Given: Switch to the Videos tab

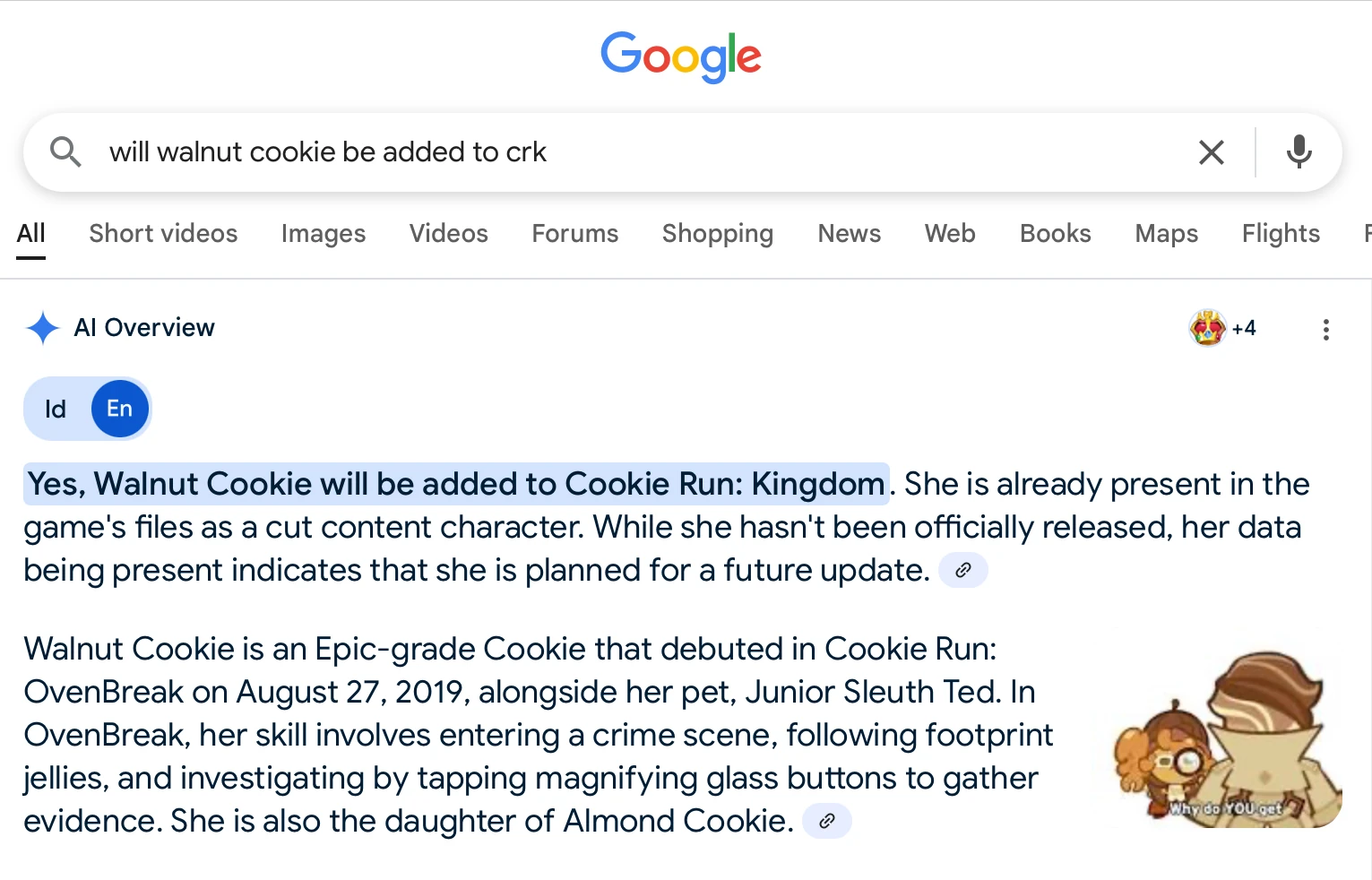Looking at the screenshot, I should (x=448, y=234).
